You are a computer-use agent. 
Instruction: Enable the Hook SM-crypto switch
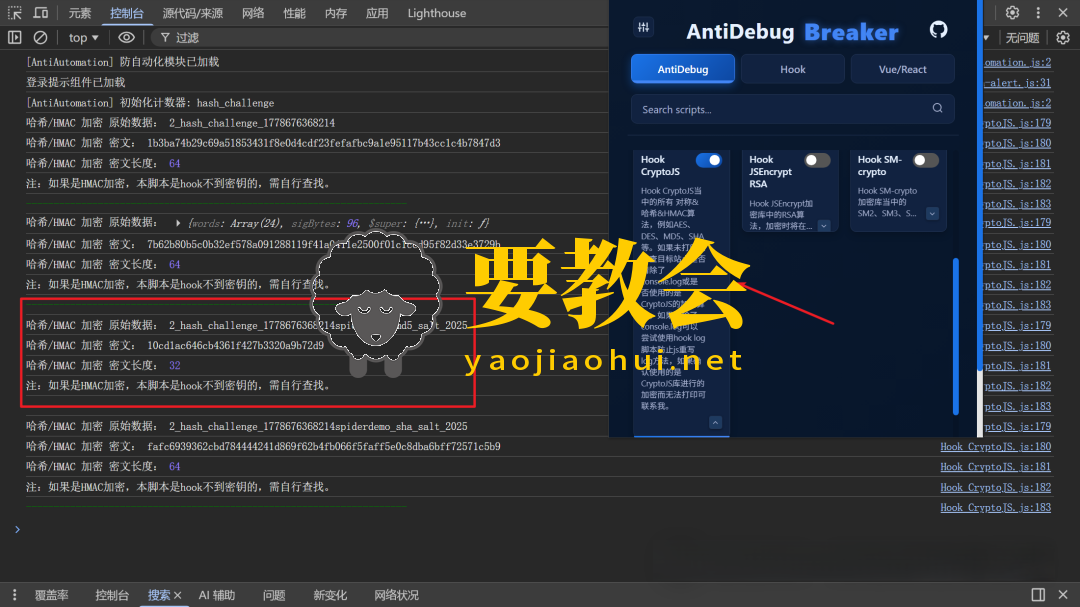(x=926, y=161)
